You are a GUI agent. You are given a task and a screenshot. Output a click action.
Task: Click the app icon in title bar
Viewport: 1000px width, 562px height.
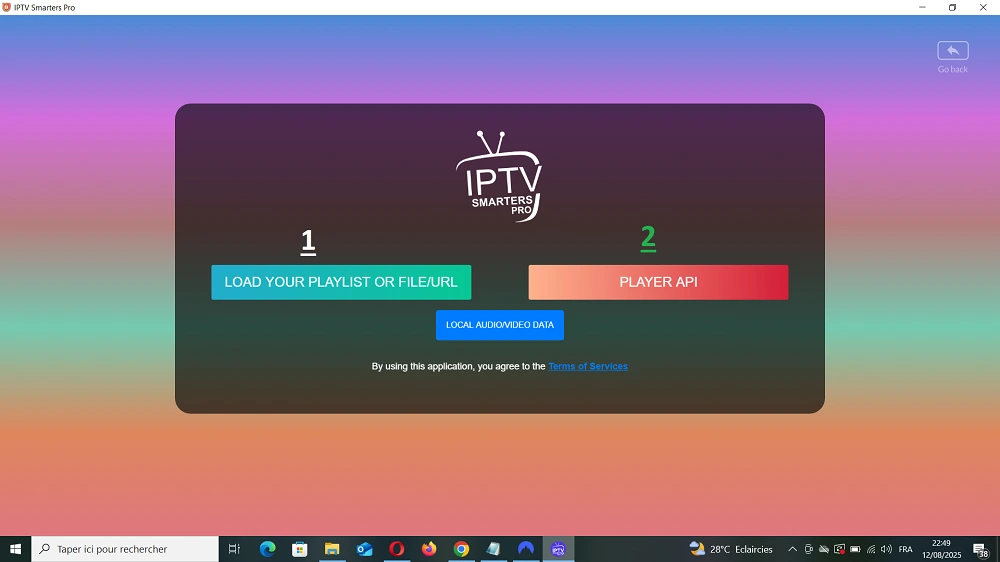click(6, 8)
